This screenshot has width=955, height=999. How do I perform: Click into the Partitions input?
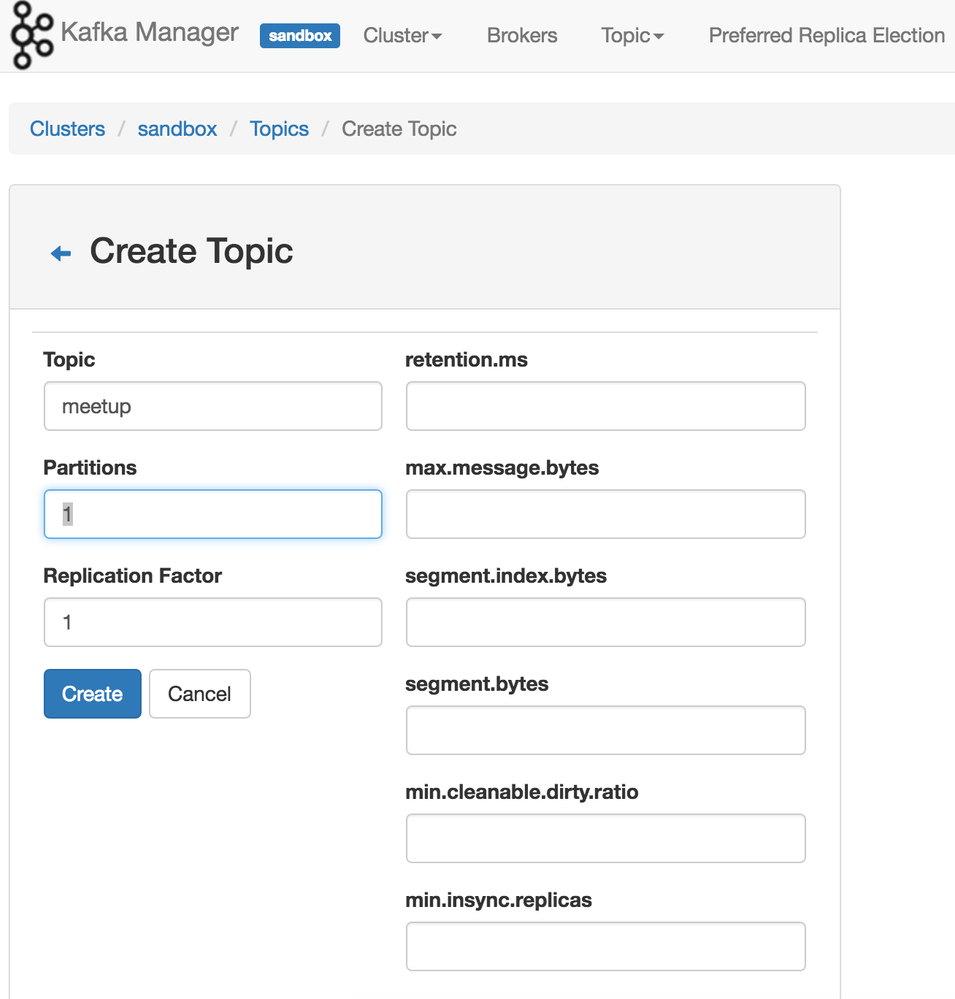(x=213, y=514)
